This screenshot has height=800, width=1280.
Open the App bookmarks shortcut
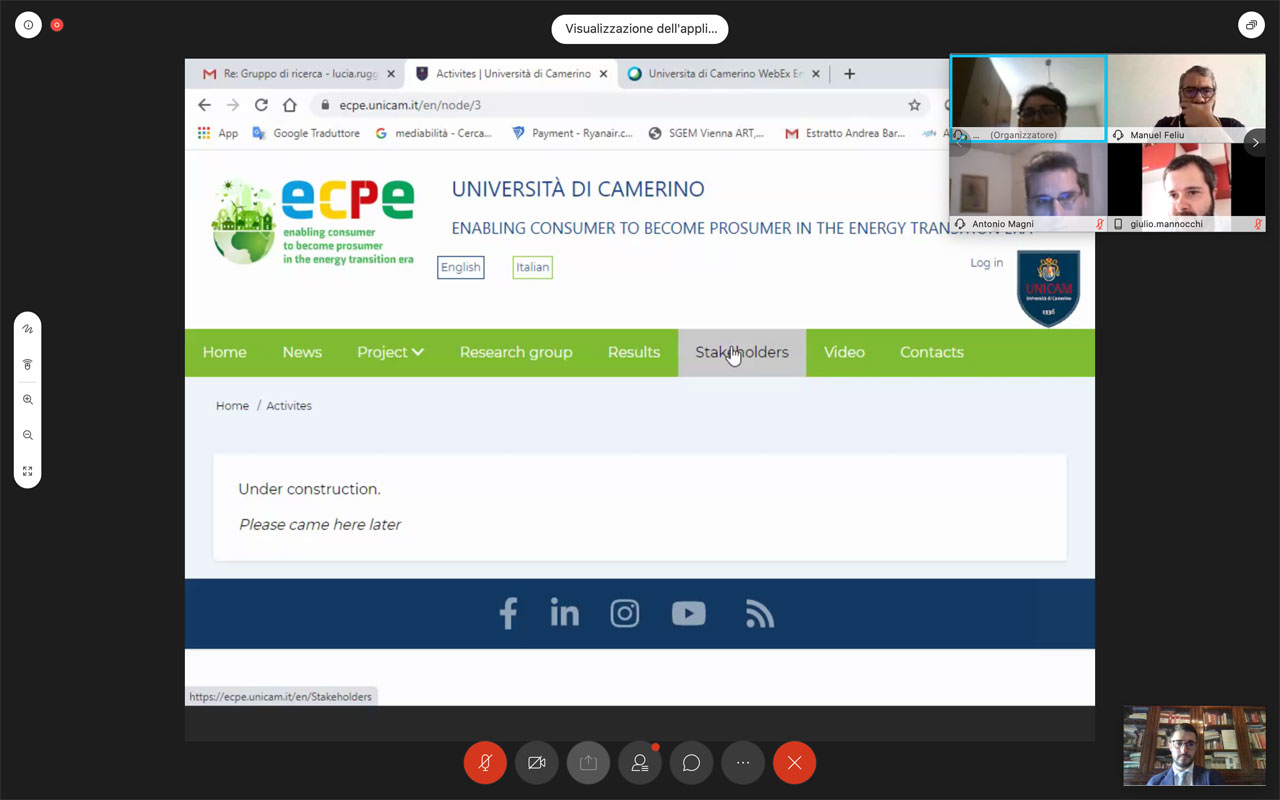click(x=218, y=133)
